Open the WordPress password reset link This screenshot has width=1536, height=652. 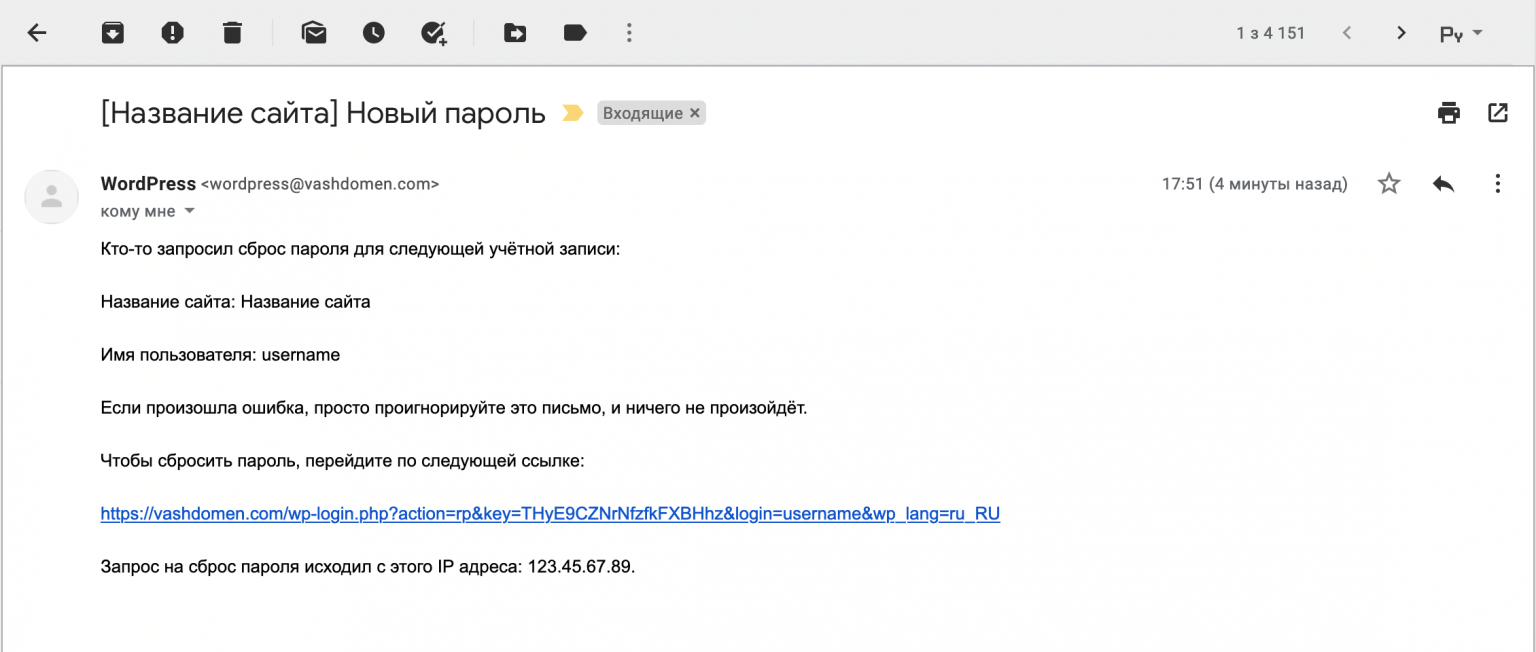tap(550, 514)
